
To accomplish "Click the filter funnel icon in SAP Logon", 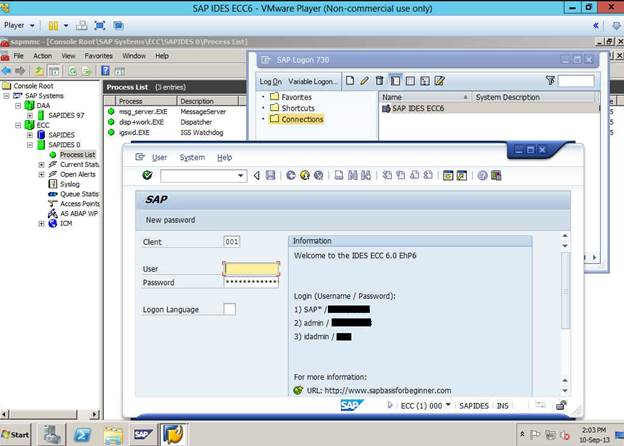I will point(550,81).
